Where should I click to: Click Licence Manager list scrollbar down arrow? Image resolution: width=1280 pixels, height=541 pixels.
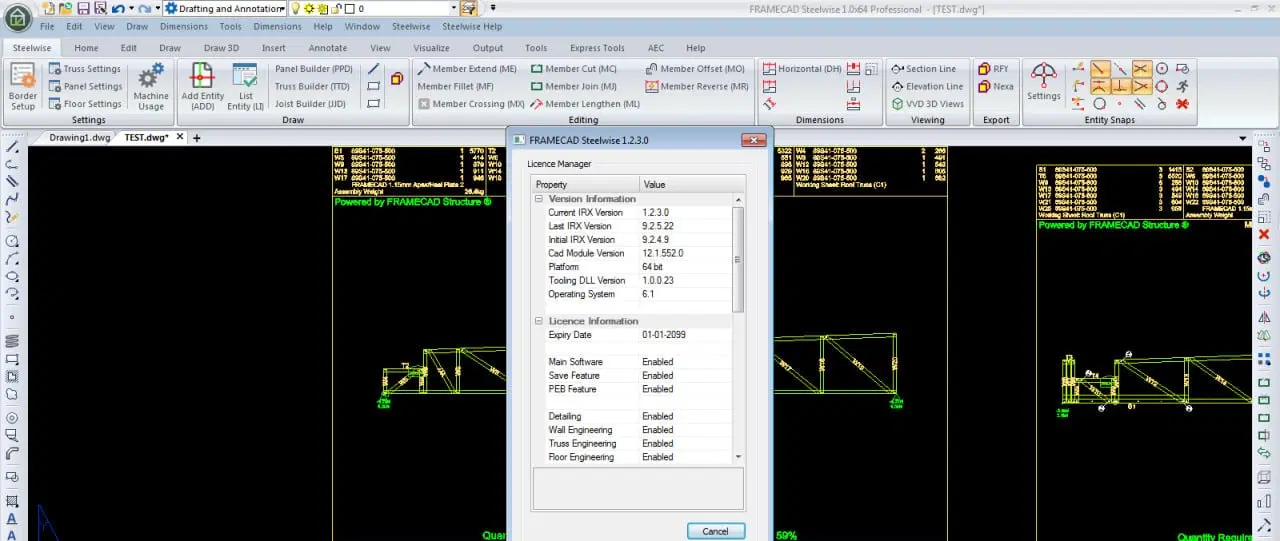(739, 457)
